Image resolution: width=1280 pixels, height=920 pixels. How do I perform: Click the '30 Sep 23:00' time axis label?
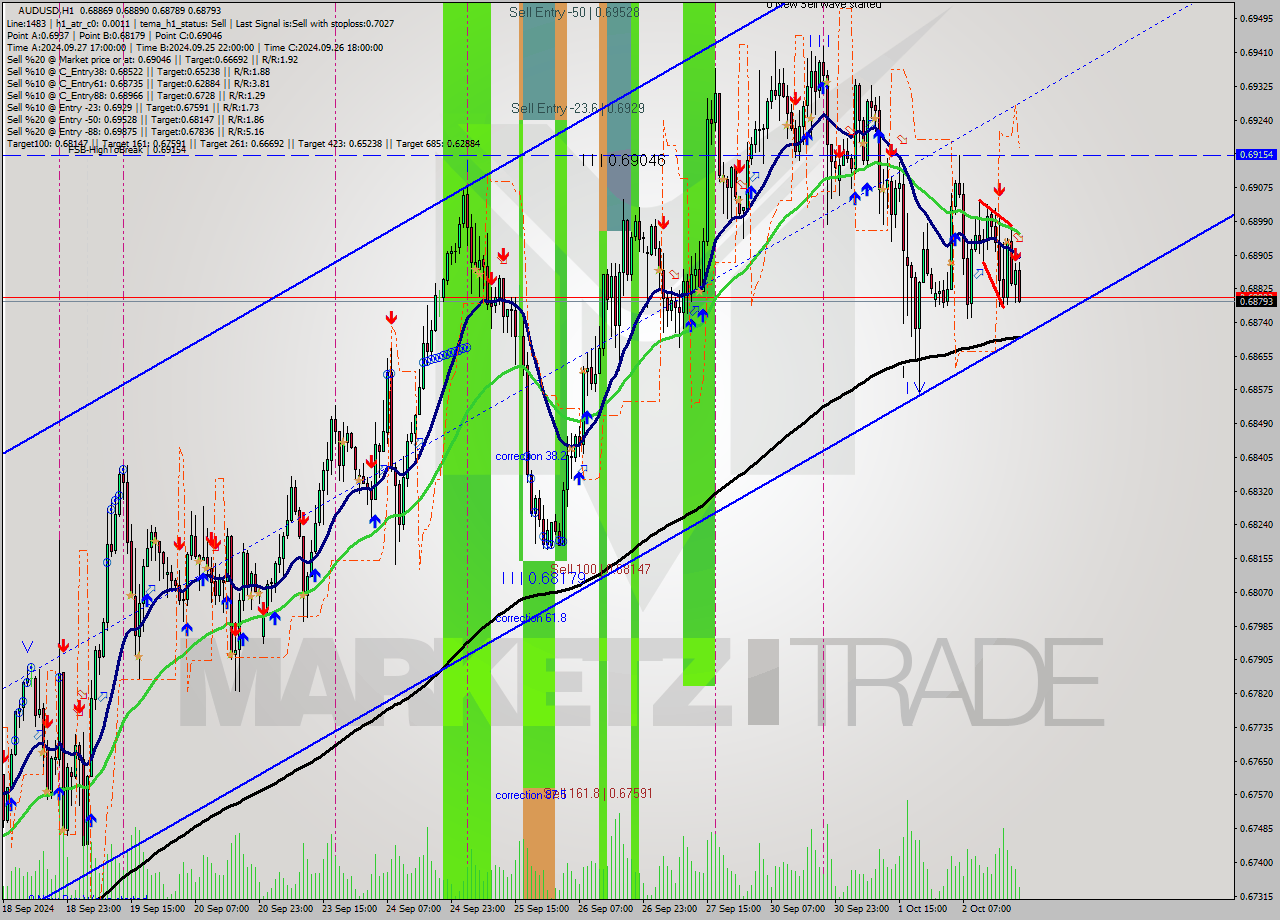click(x=862, y=910)
